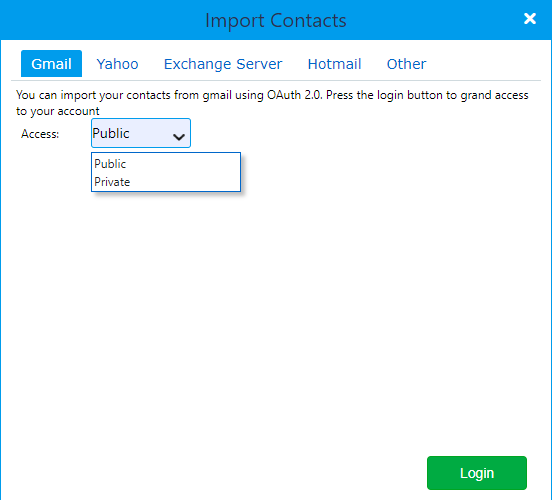552x500 pixels.
Task: Click the OAuth 2.0 instruction paragraph
Action: (x=272, y=103)
